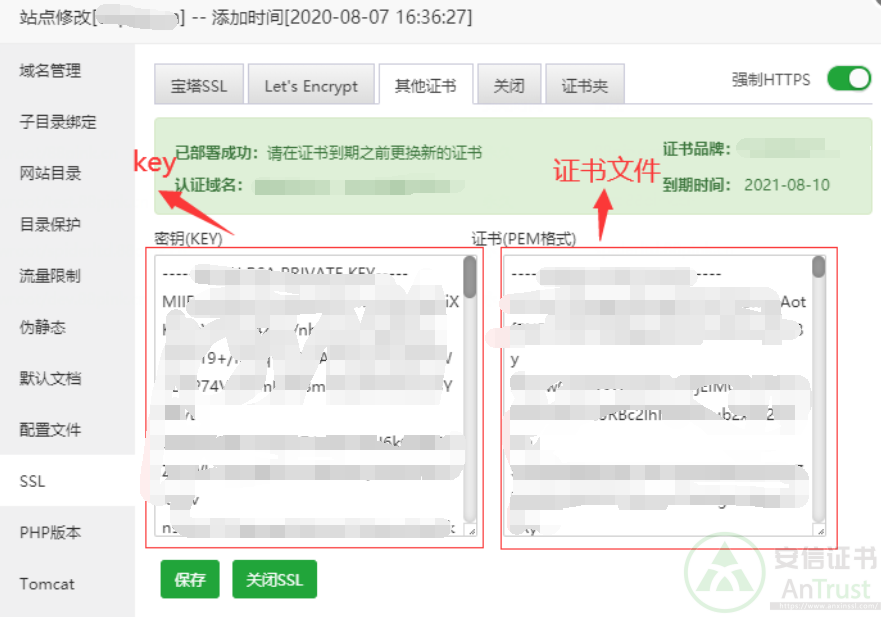Open 域名管理 in sidebar

(51, 71)
